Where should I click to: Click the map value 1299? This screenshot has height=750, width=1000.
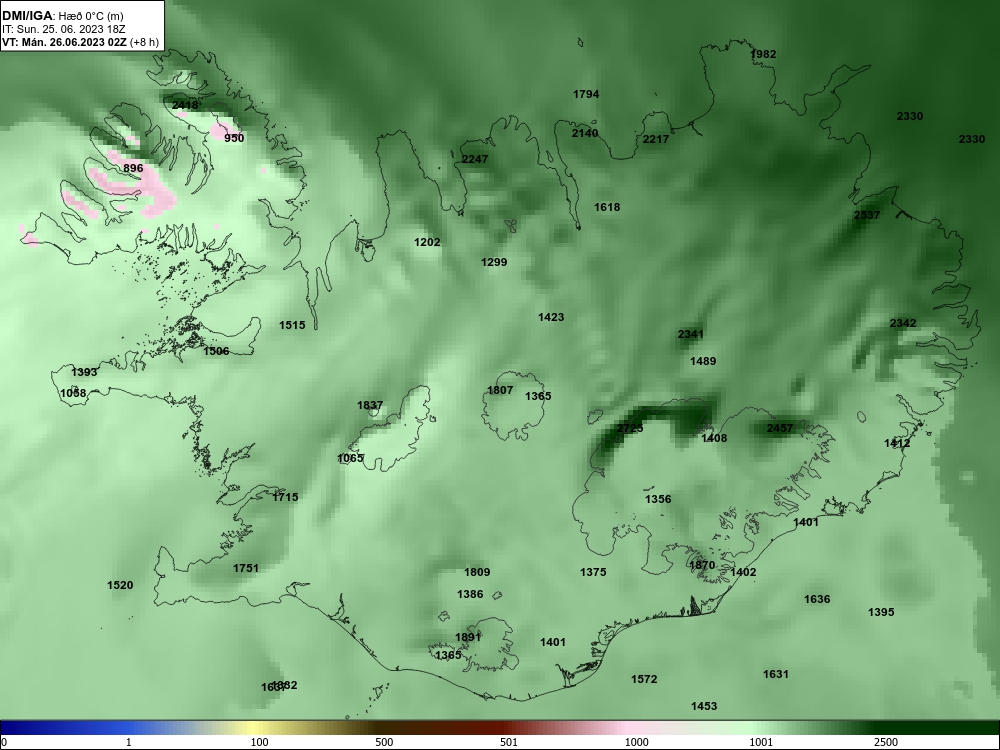(494, 262)
